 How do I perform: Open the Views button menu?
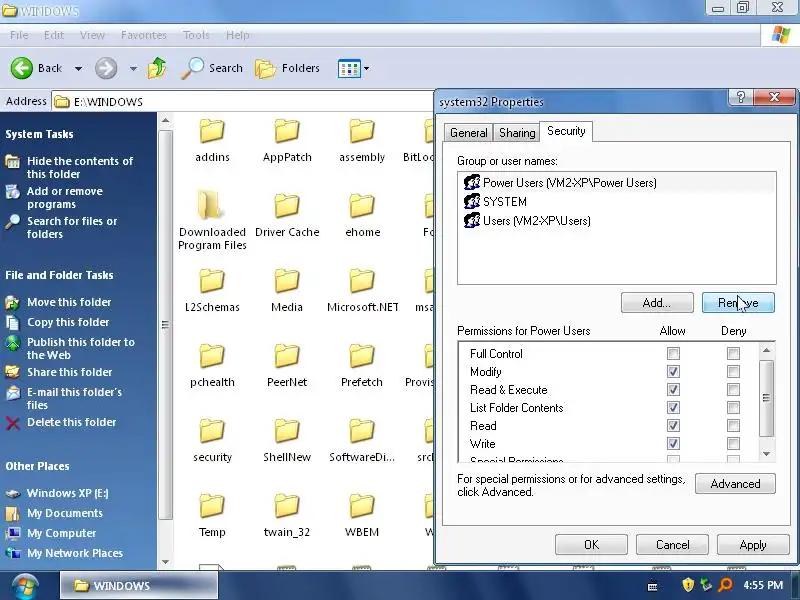(x=353, y=68)
